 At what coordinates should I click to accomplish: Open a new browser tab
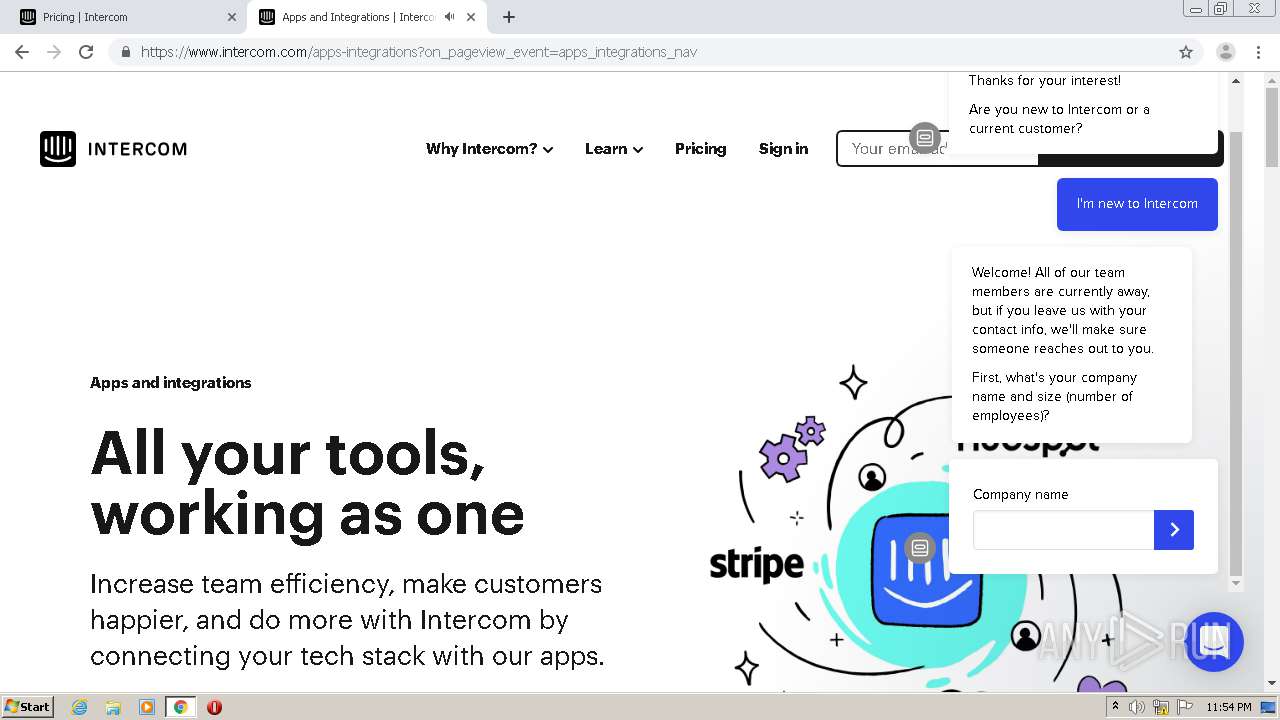pos(509,17)
